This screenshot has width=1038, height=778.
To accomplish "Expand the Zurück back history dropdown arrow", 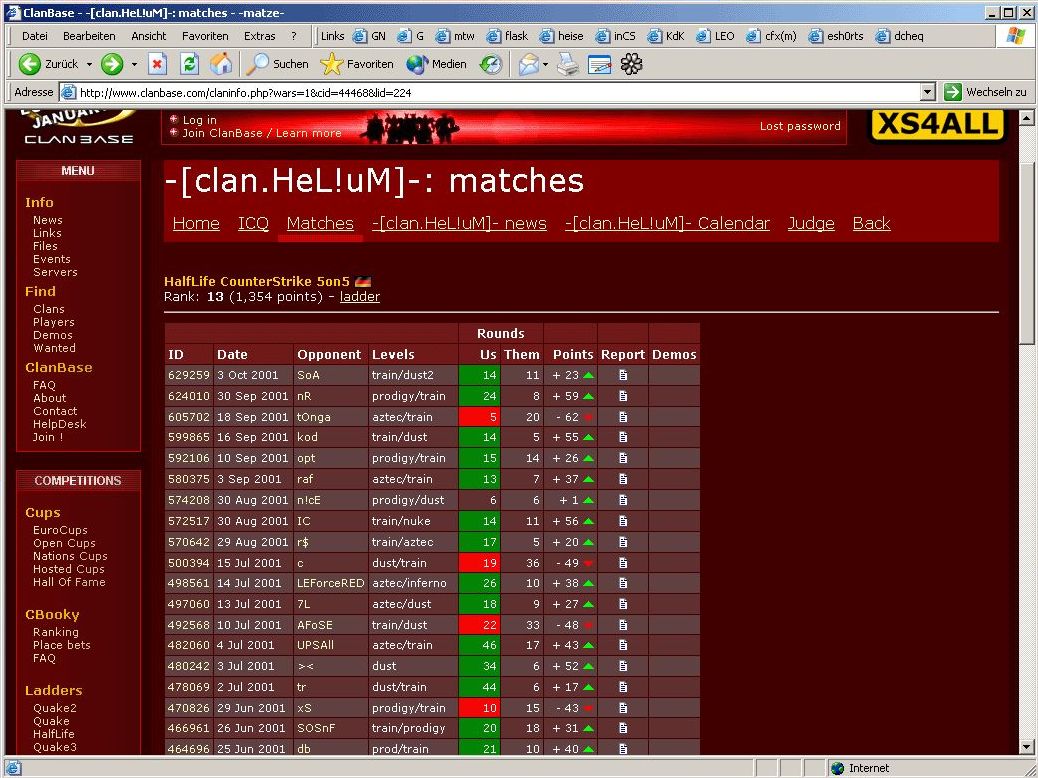I will [x=89, y=64].
